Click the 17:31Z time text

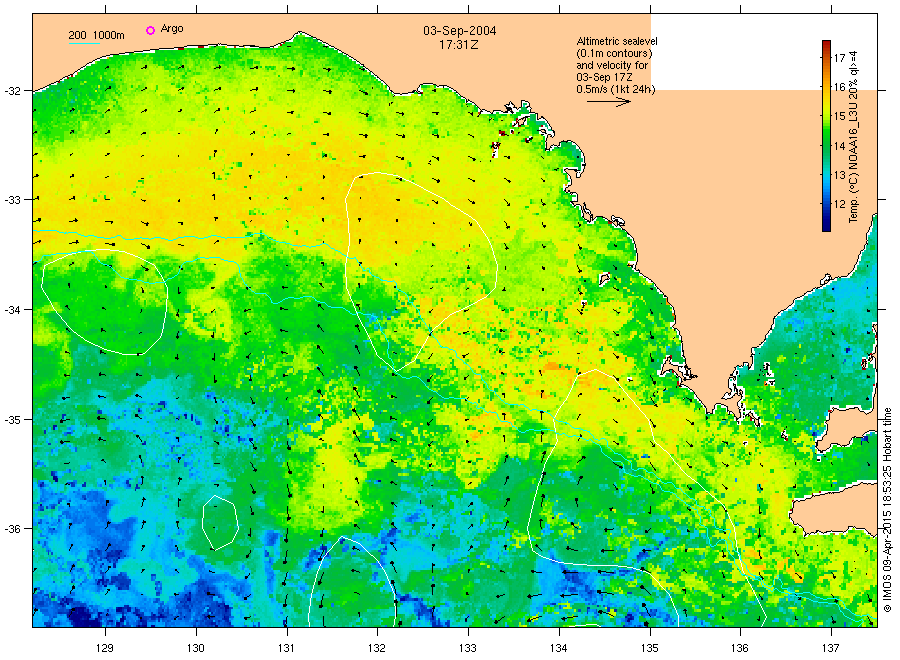coord(459,45)
